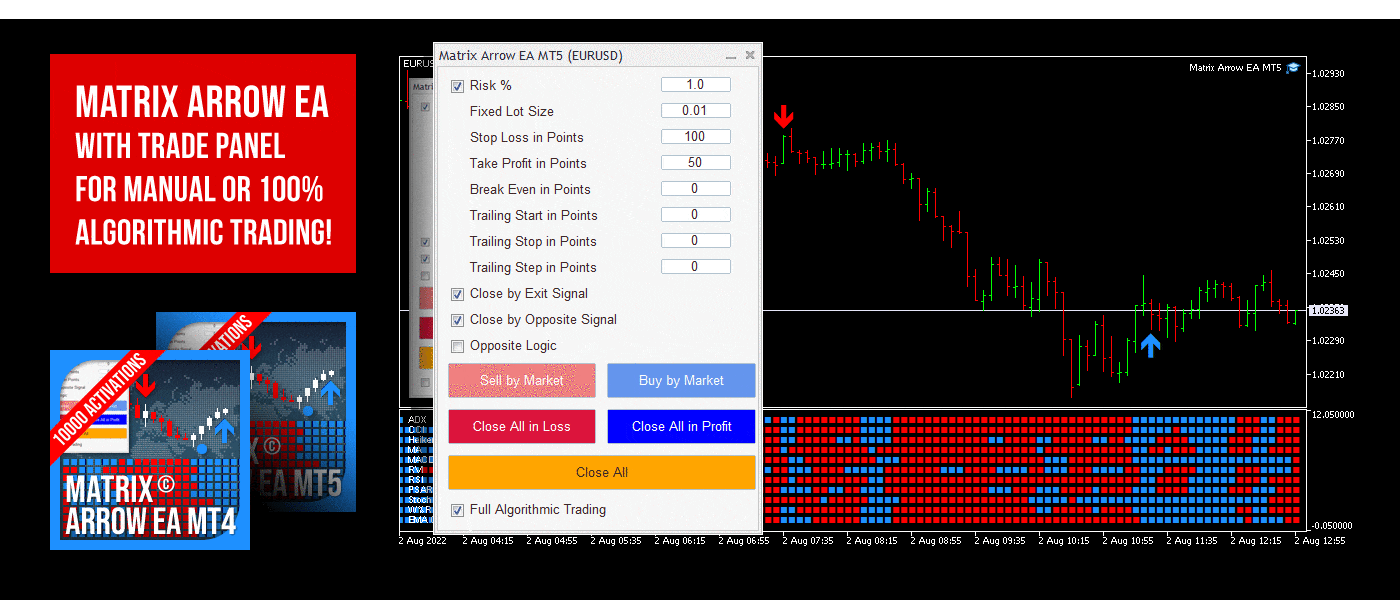Click the Take Profit in Points label

pyautogui.click(x=528, y=163)
